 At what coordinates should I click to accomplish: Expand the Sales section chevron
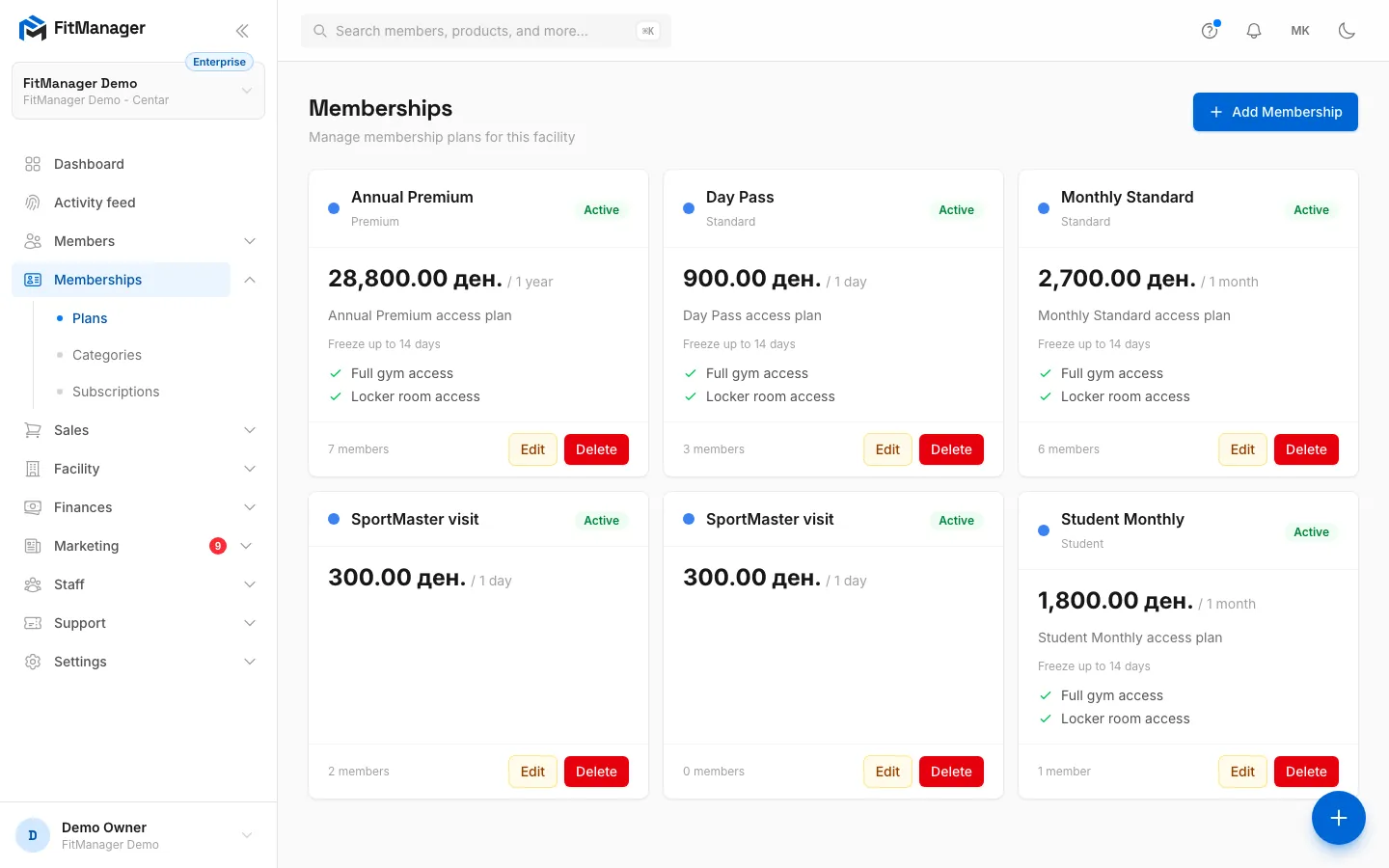250,430
